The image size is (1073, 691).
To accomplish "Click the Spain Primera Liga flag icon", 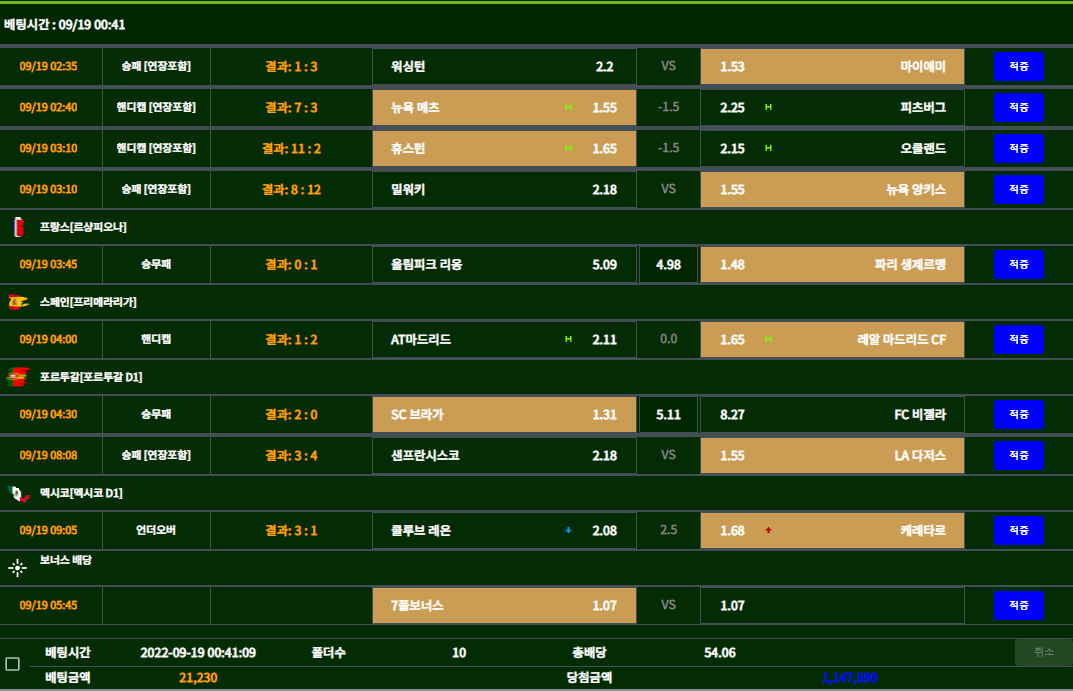I will coord(18,302).
